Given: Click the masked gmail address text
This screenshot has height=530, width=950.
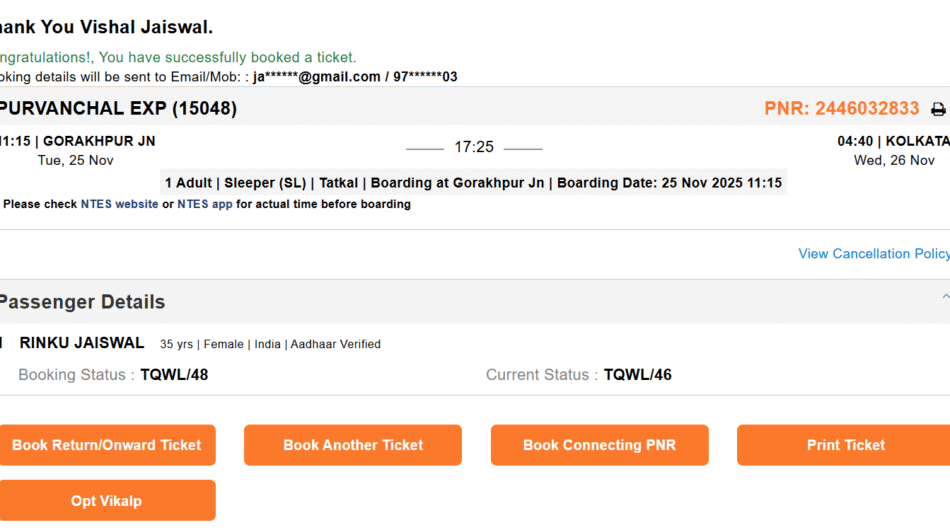Looking at the screenshot, I should pyautogui.click(x=316, y=77).
